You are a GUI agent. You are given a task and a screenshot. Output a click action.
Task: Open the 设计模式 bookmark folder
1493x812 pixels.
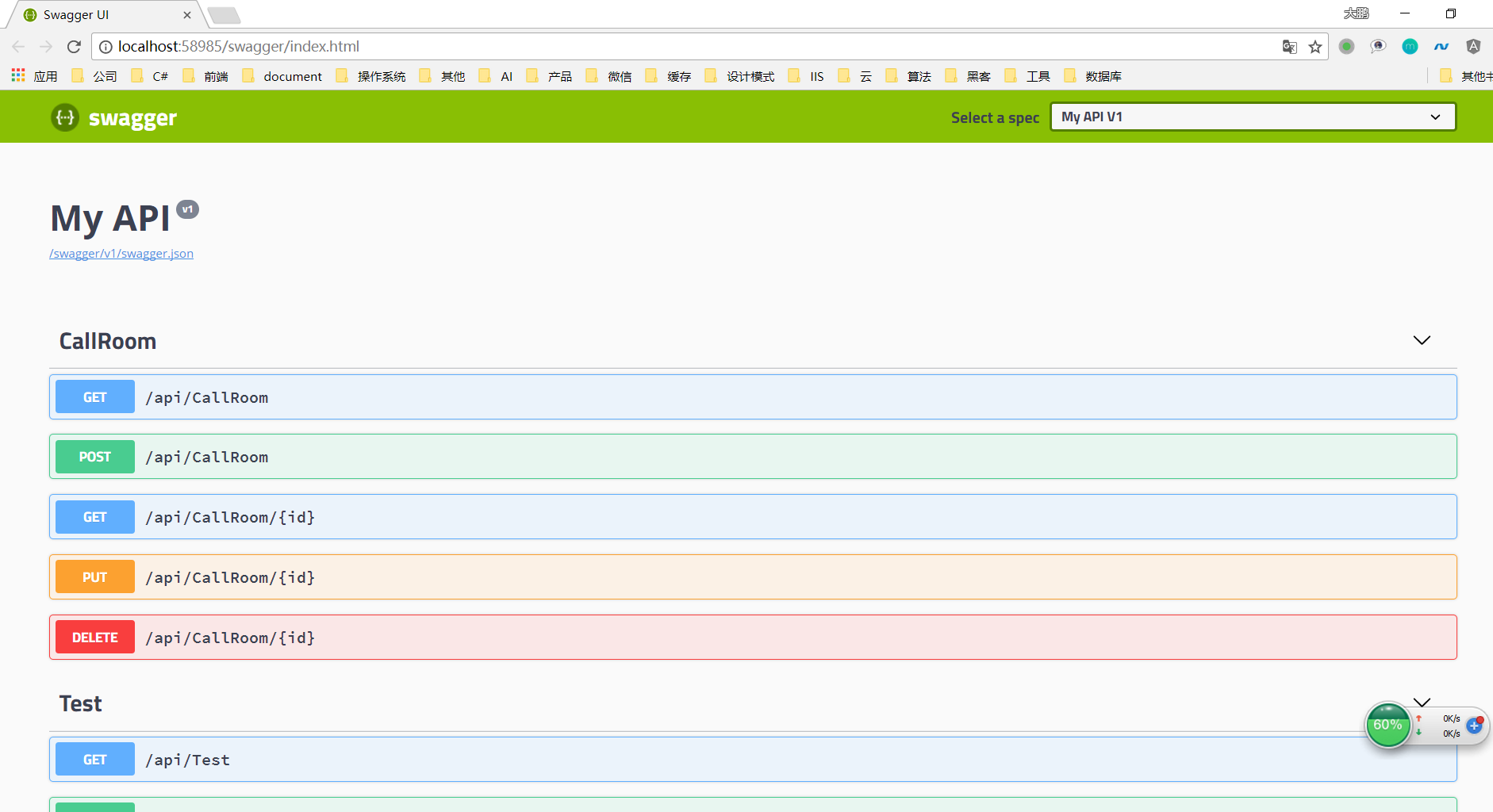740,76
